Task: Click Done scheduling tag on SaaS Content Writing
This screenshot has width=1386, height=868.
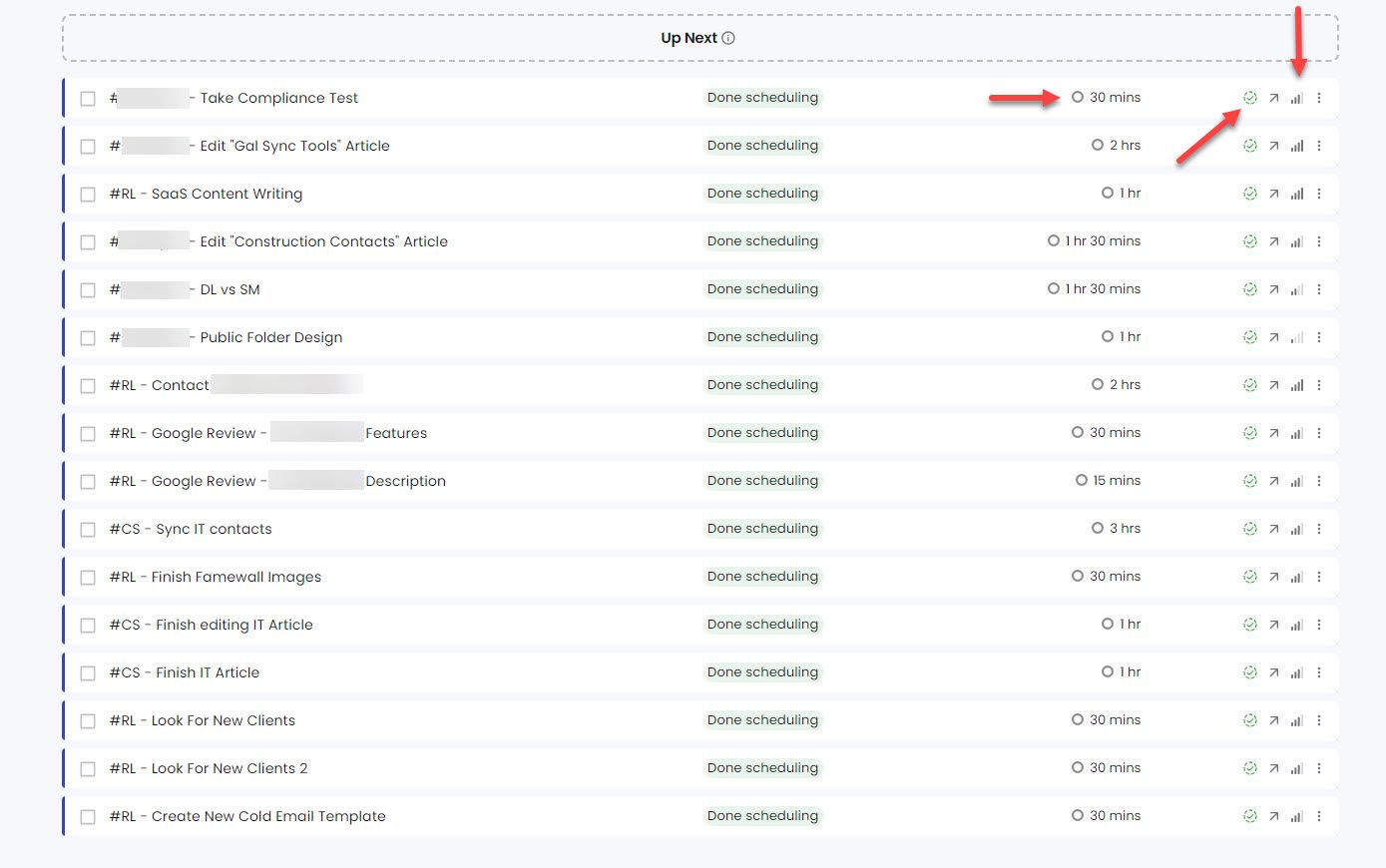Action: tap(762, 194)
